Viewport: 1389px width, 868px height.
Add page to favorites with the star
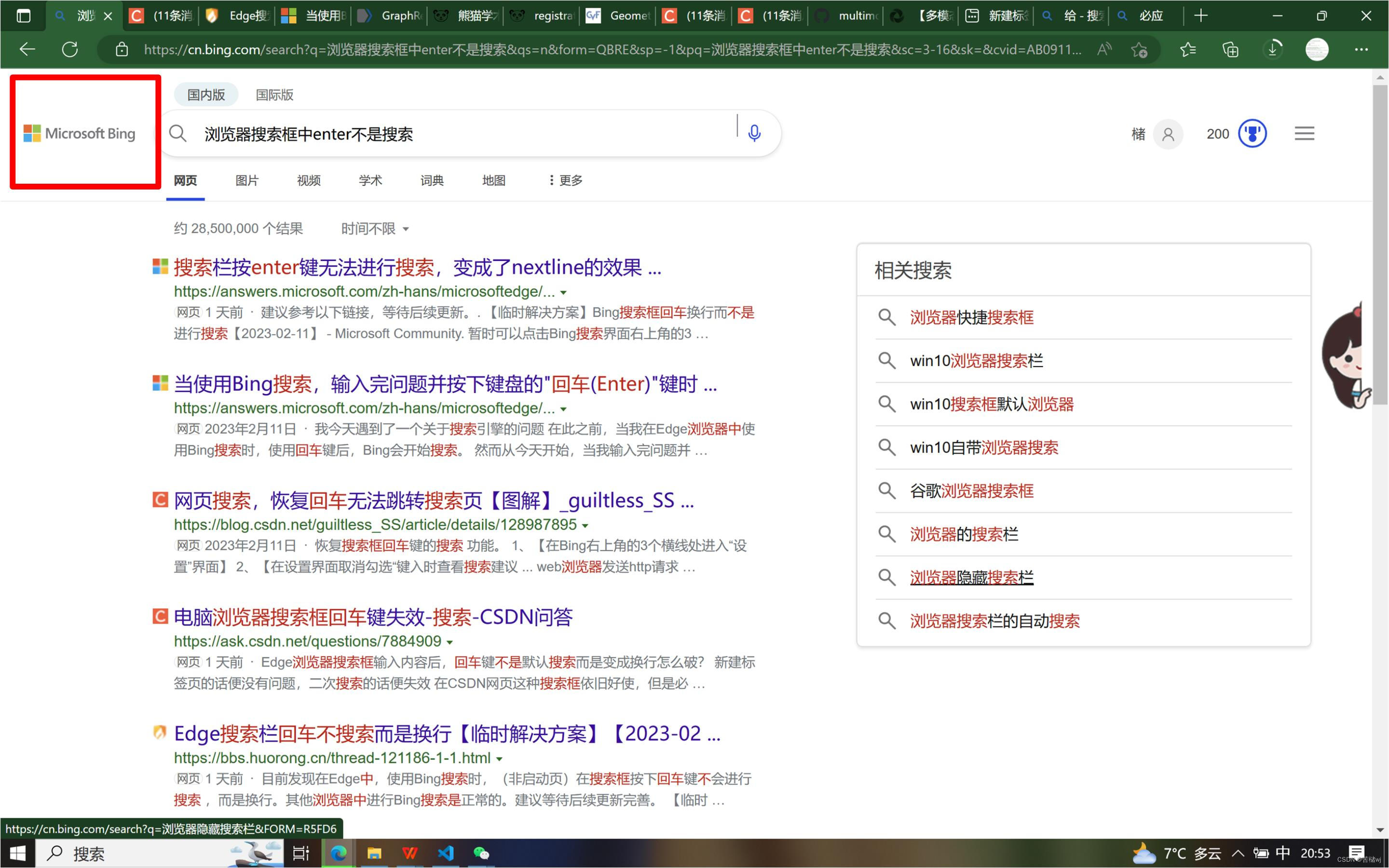tap(1139, 49)
